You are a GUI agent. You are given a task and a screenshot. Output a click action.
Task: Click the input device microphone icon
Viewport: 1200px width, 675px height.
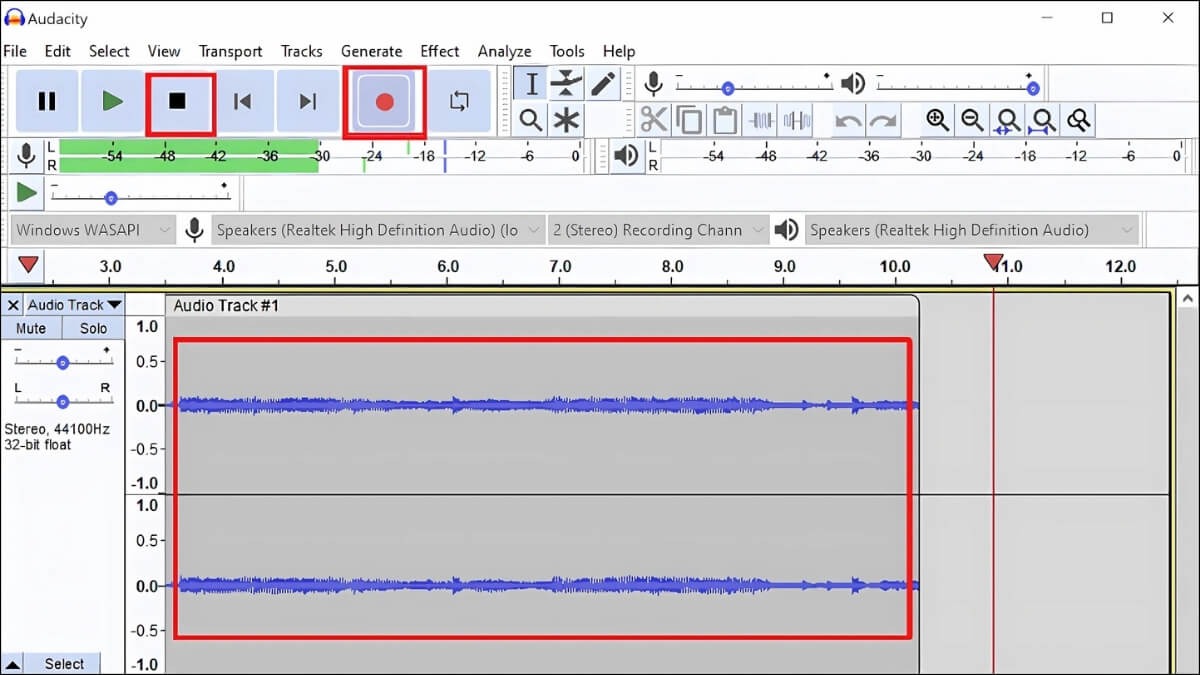pyautogui.click(x=194, y=230)
